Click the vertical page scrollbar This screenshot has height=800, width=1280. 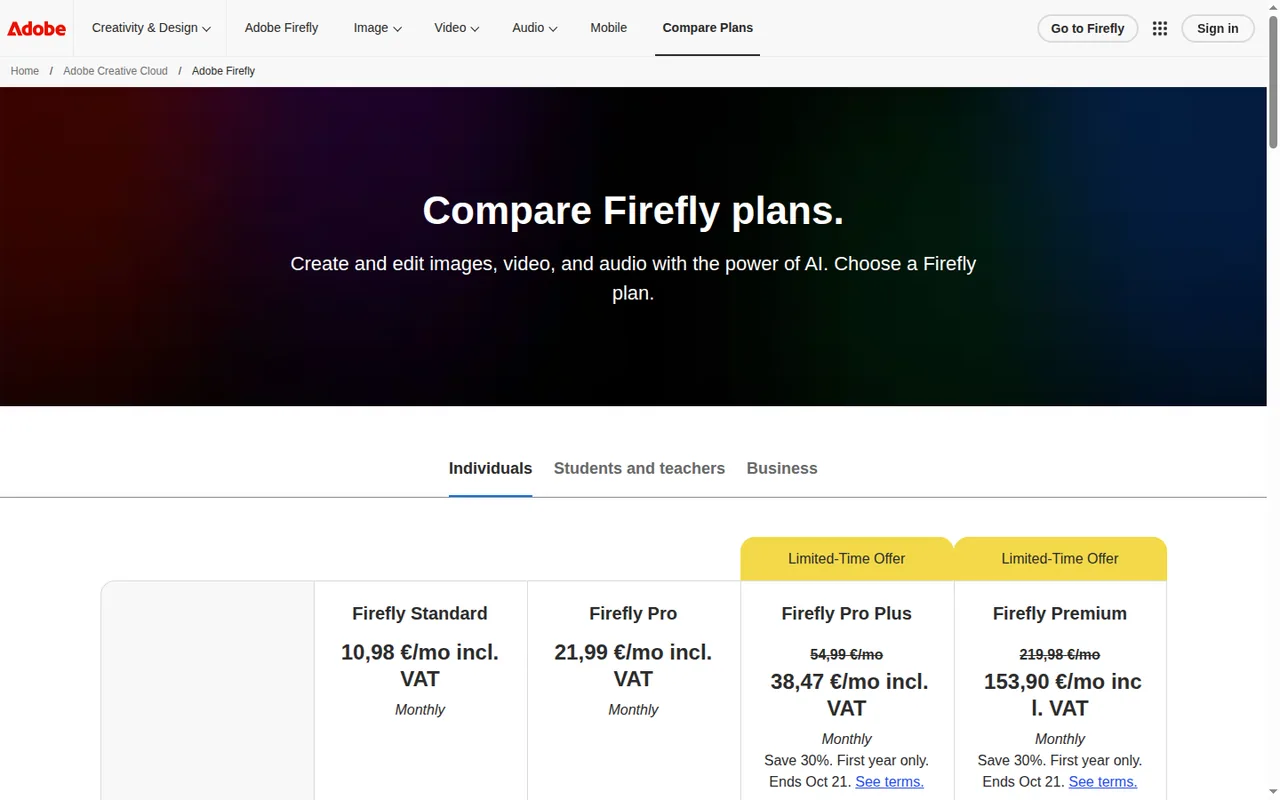pyautogui.click(x=1273, y=400)
